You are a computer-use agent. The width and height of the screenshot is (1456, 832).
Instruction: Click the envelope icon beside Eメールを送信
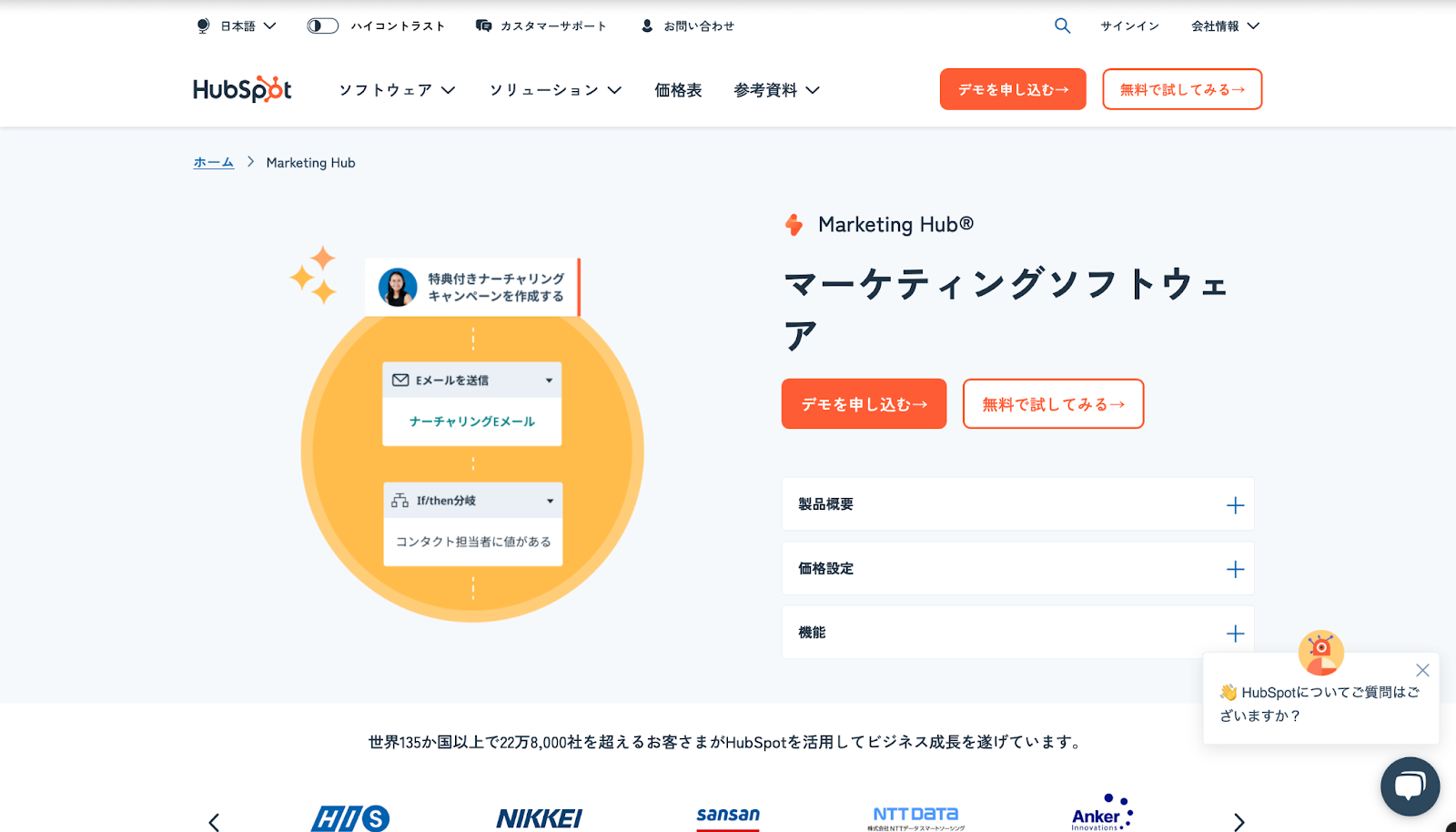click(x=400, y=380)
